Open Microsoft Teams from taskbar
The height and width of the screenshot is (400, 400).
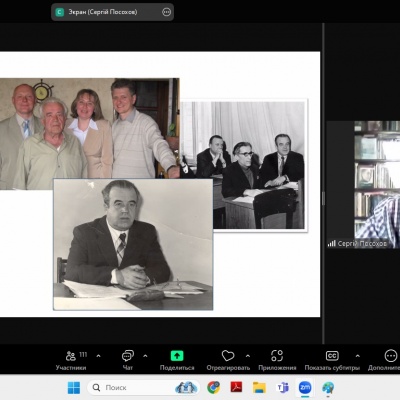(x=283, y=388)
